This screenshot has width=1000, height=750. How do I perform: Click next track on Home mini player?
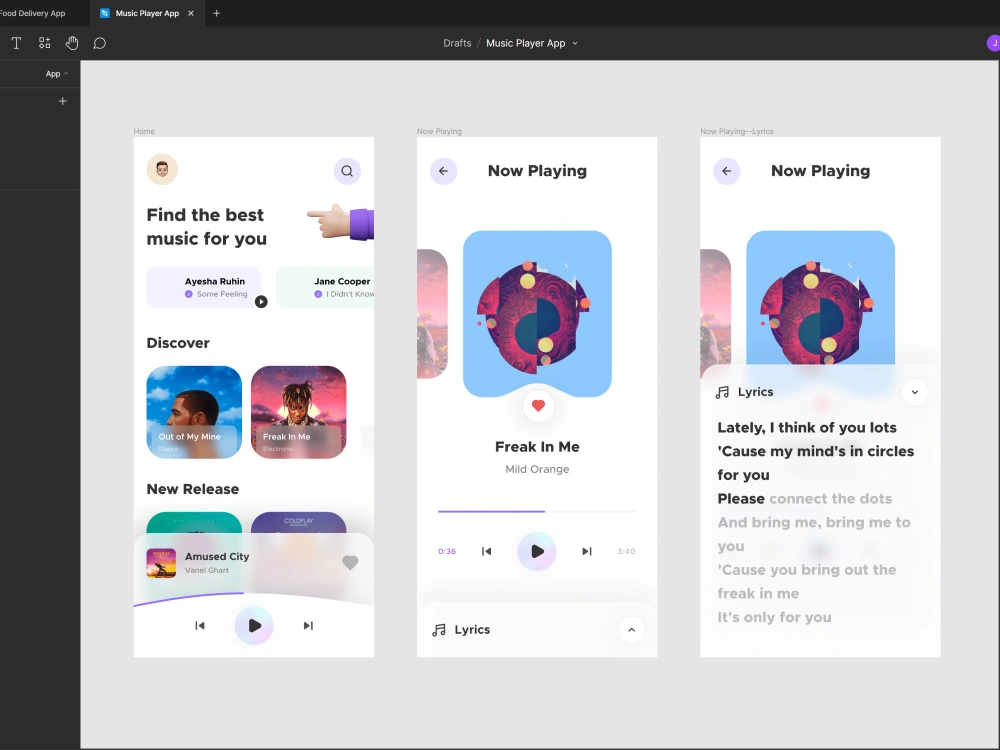pyautogui.click(x=308, y=626)
